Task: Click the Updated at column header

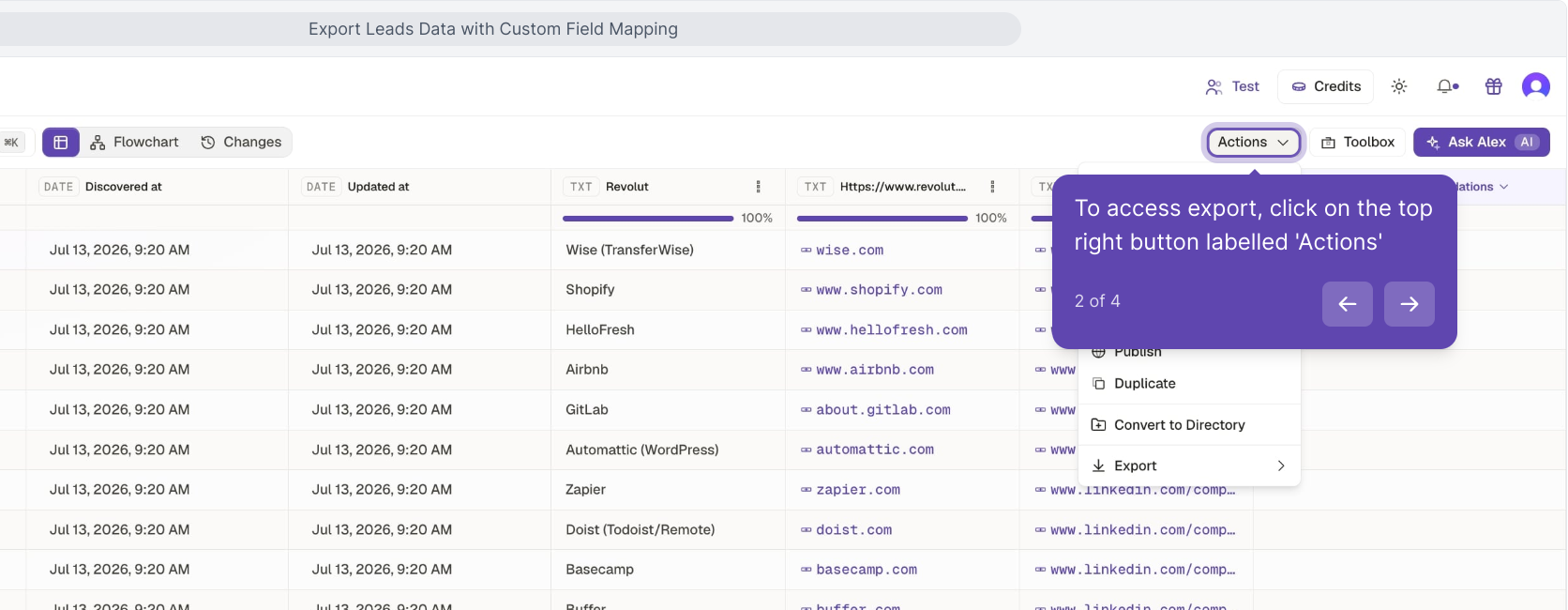Action: pyautogui.click(x=420, y=187)
